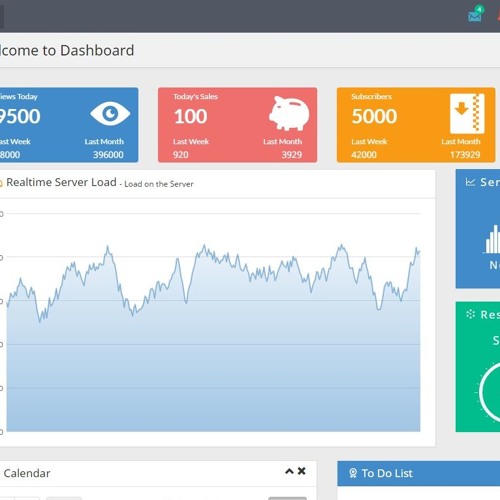
Task: Click the Subscribers count 5000
Action: coord(374,116)
